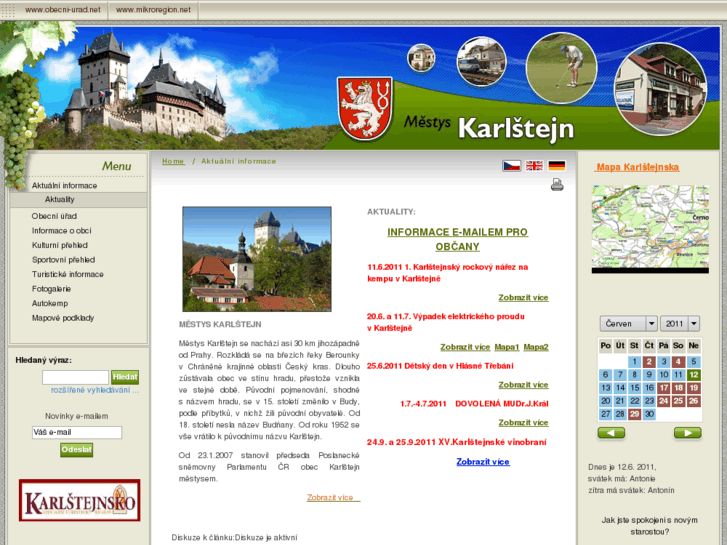Open Sportovní přehled menu item
This screenshot has height=545, width=727.
tap(63, 260)
